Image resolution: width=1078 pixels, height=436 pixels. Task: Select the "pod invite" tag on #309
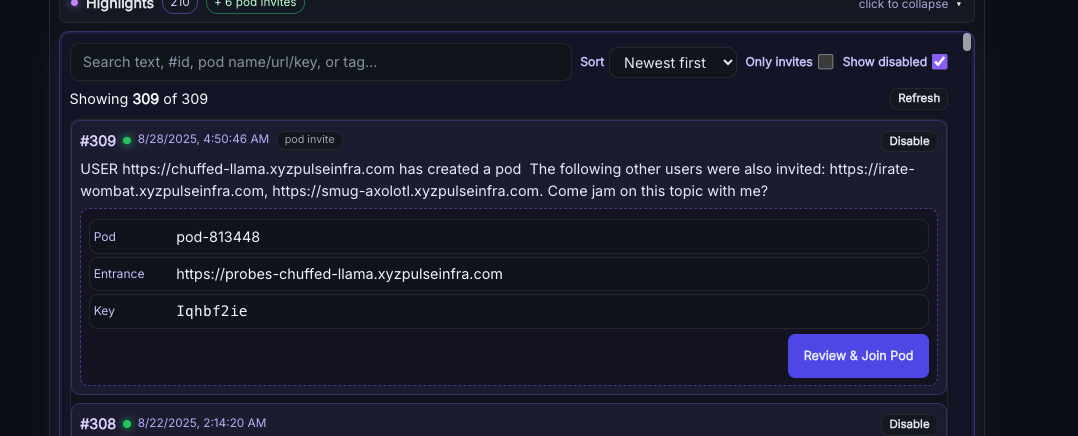coord(309,140)
